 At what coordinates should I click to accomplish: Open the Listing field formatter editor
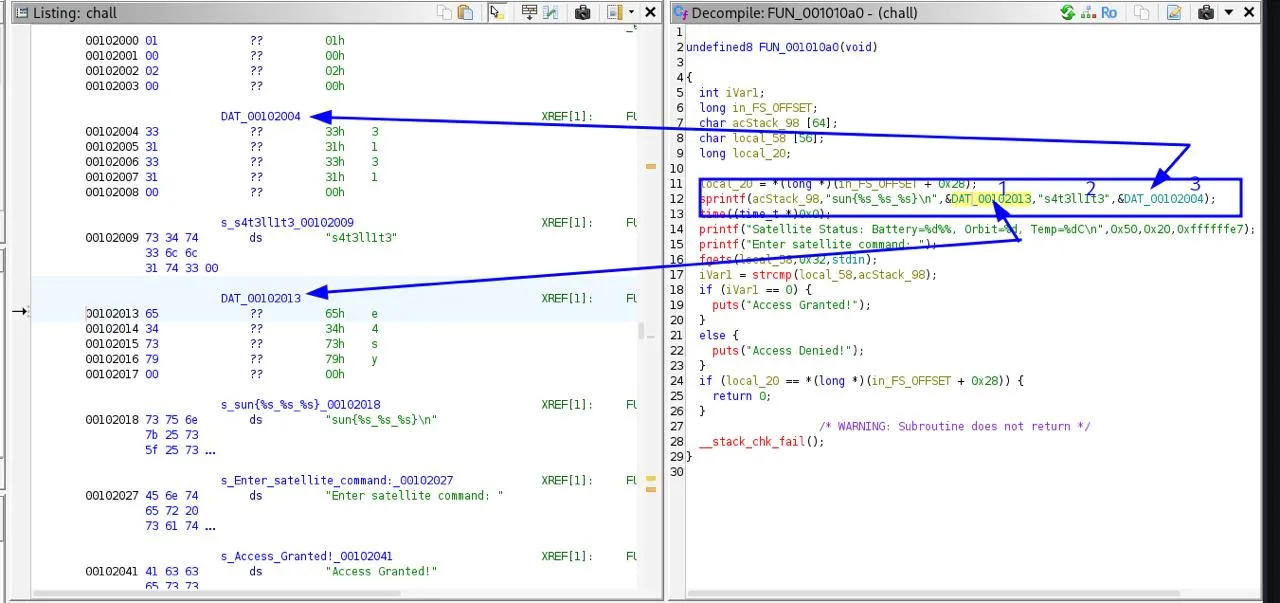pos(528,13)
